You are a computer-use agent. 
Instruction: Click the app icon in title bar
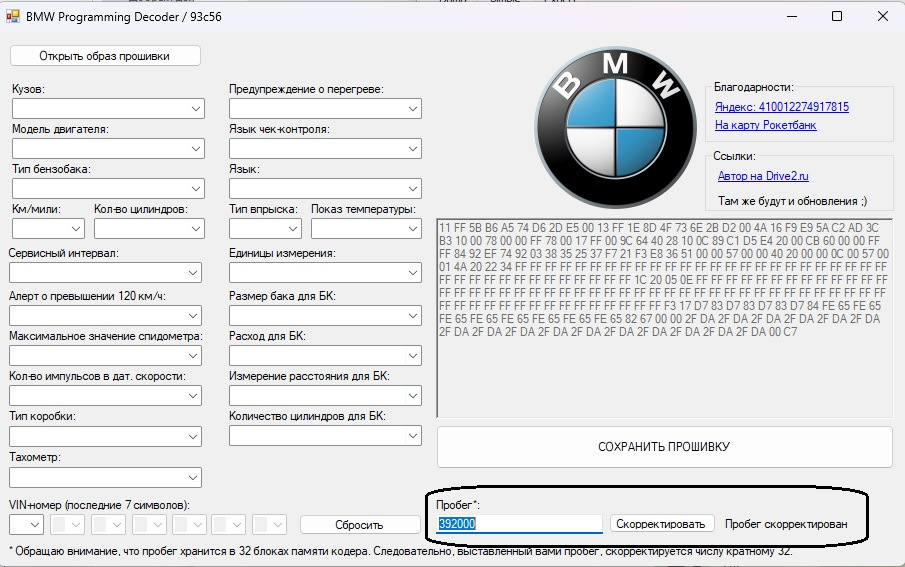tap(13, 17)
